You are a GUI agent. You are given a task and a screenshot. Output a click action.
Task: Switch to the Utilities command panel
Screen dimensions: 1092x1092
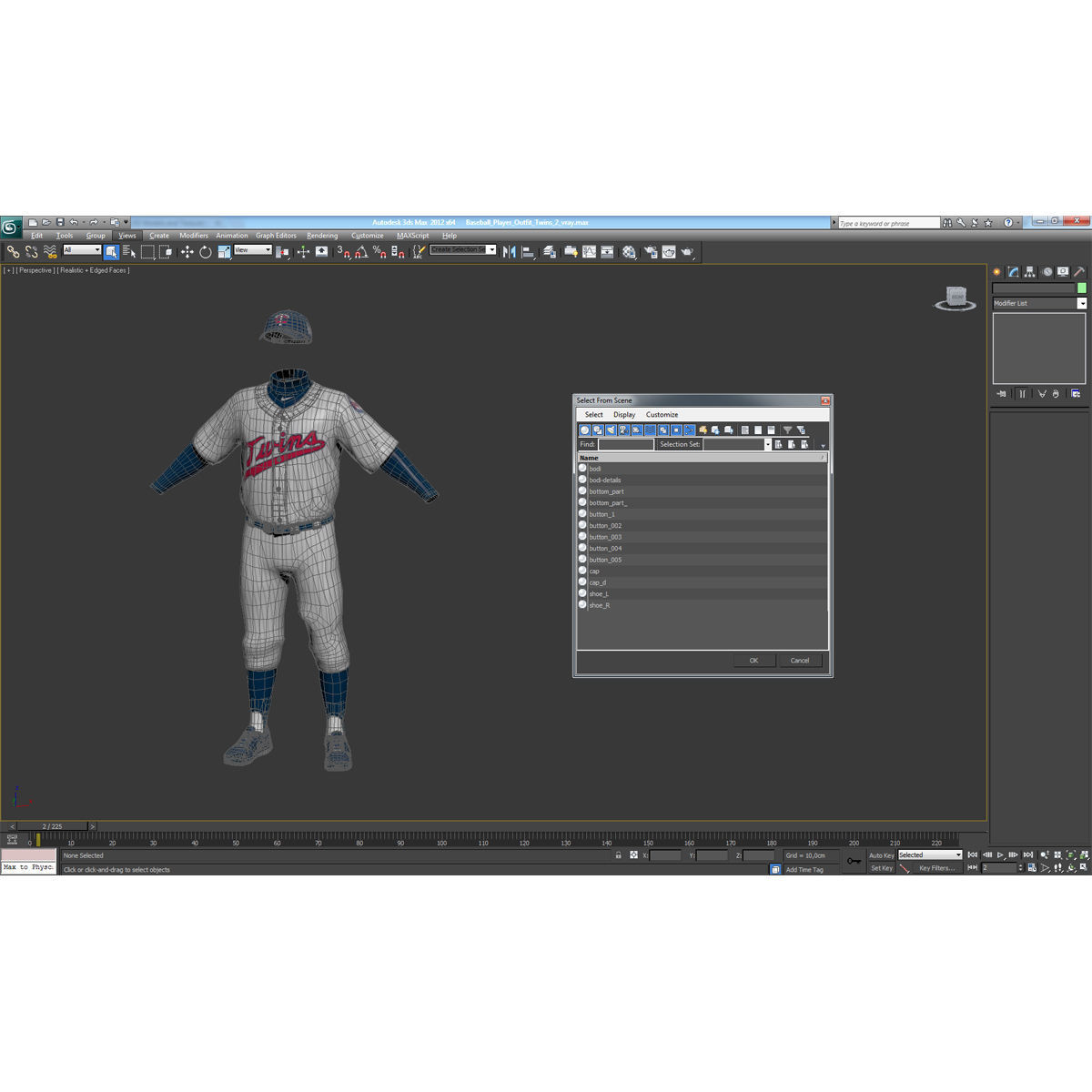click(x=1079, y=272)
